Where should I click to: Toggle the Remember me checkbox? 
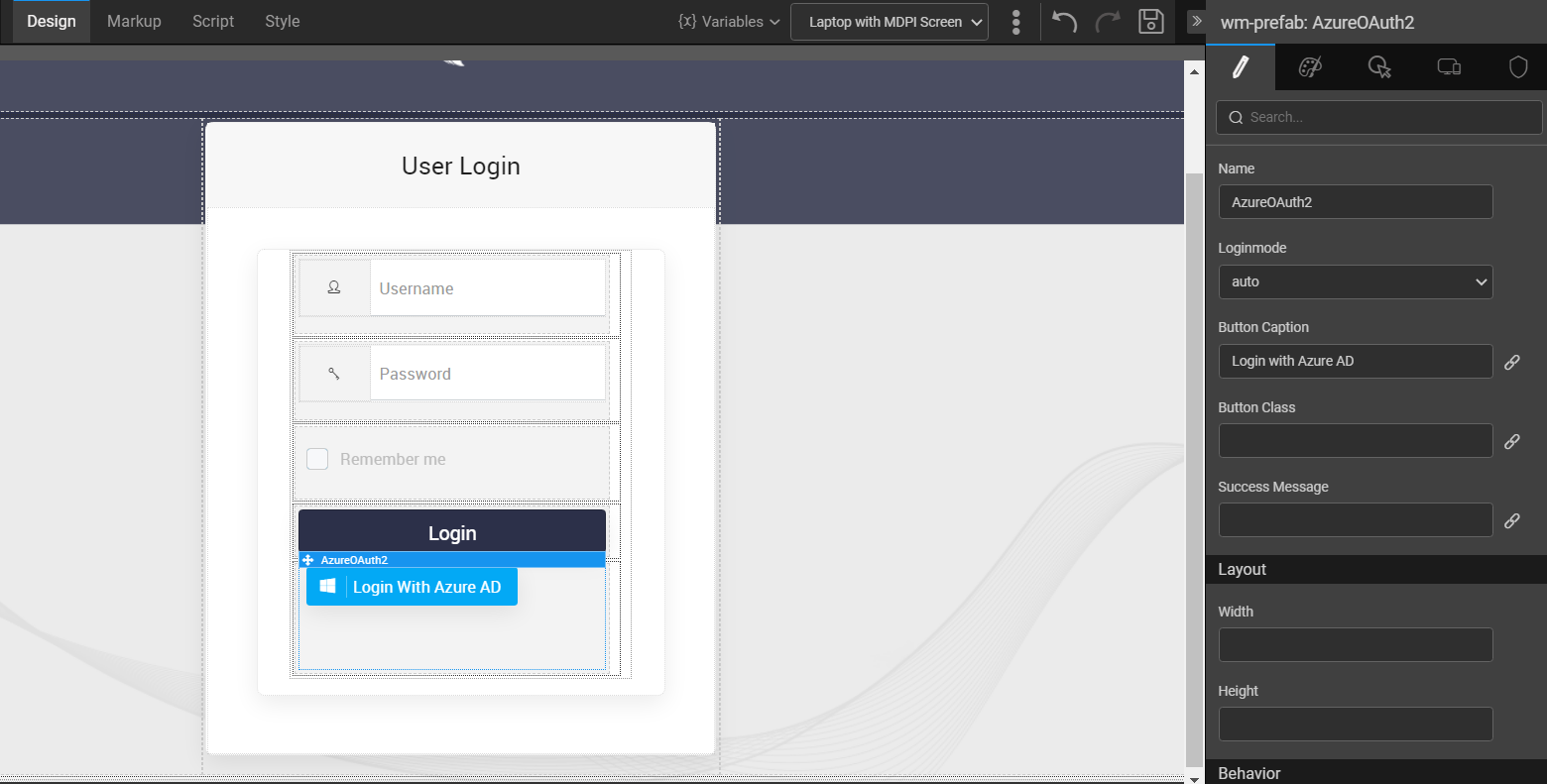coord(317,459)
